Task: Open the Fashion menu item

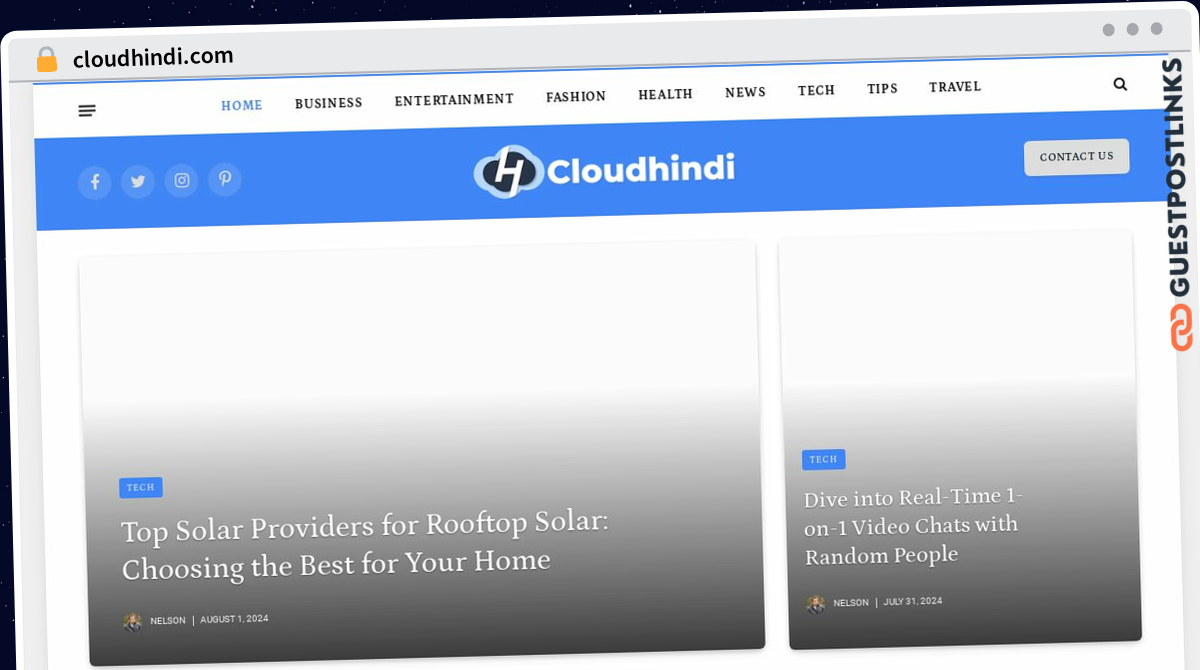Action: [x=576, y=97]
